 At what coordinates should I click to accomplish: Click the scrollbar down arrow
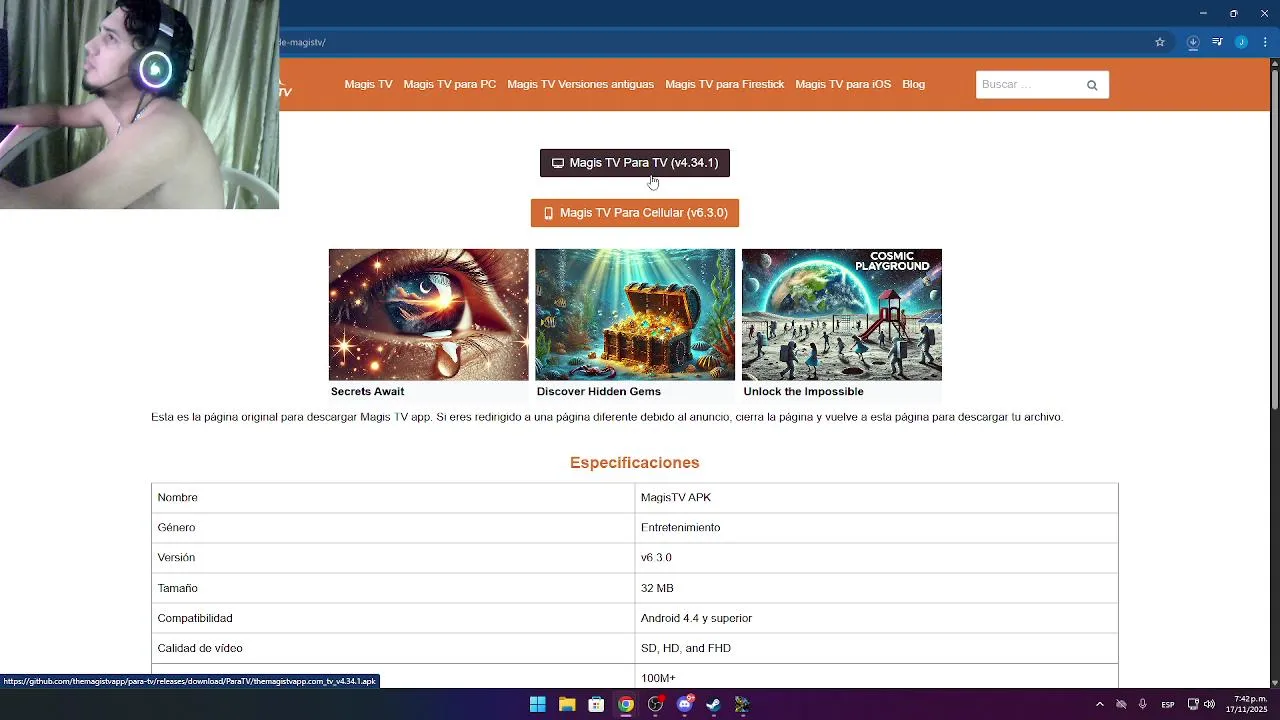pyautogui.click(x=1274, y=682)
